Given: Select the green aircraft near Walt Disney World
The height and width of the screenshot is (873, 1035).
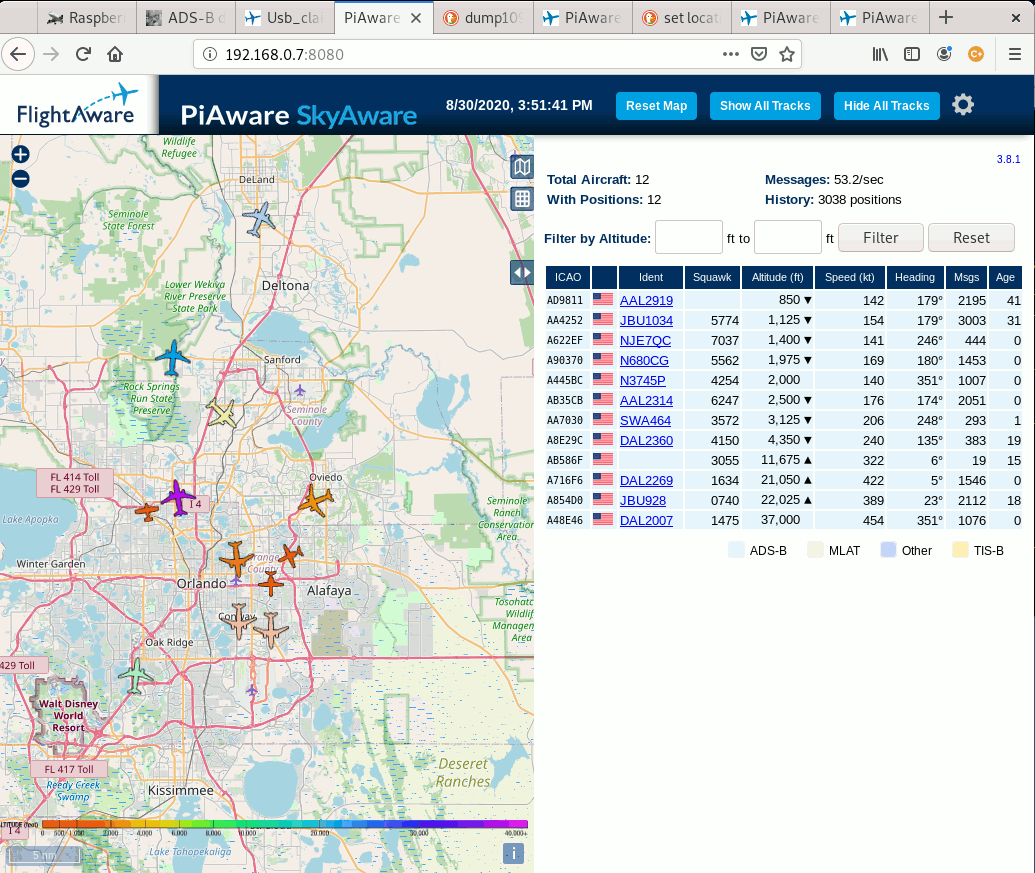Looking at the screenshot, I should (135, 676).
